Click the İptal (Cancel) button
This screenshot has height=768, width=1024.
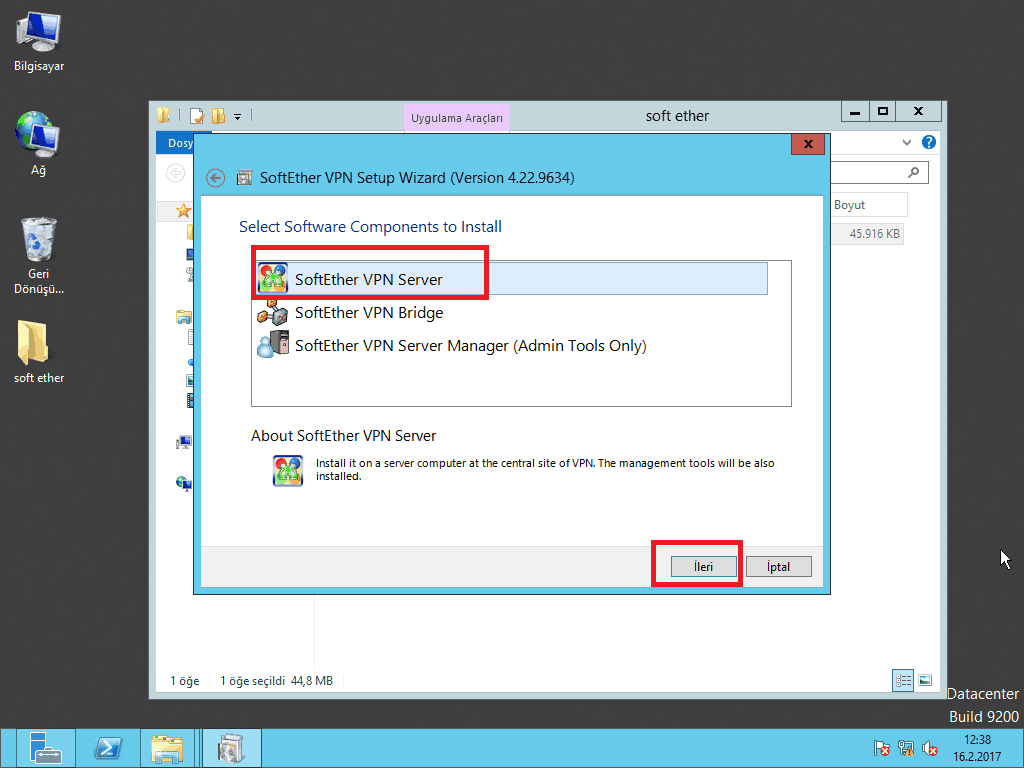pyautogui.click(x=778, y=566)
